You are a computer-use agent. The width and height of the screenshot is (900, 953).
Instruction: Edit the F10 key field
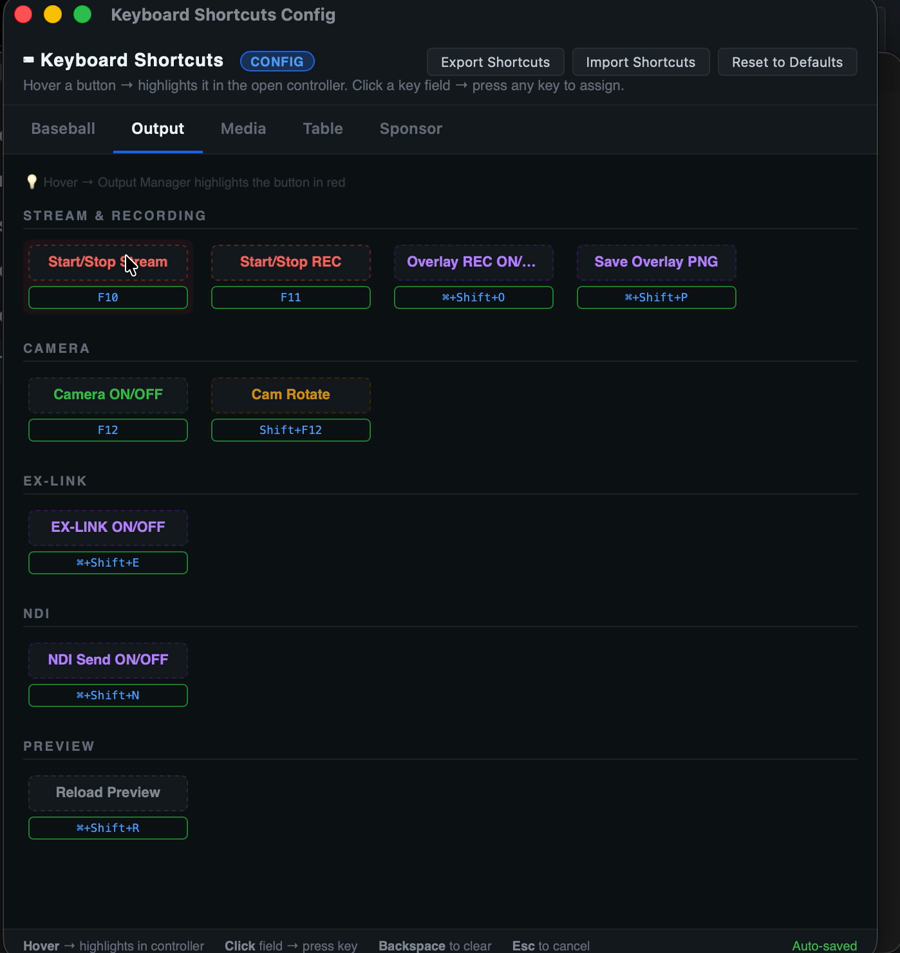click(108, 297)
